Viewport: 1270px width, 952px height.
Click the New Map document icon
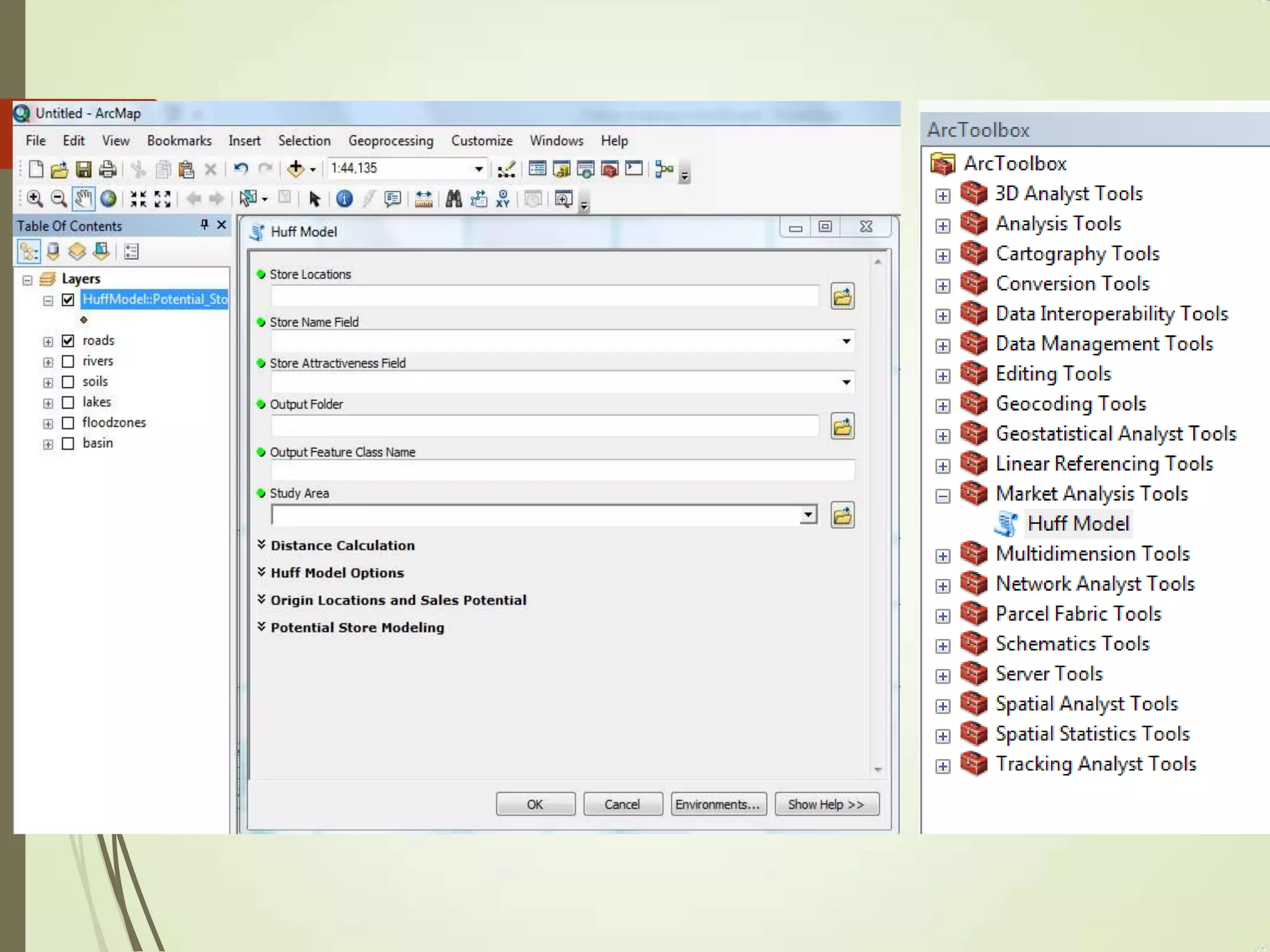pos(36,169)
